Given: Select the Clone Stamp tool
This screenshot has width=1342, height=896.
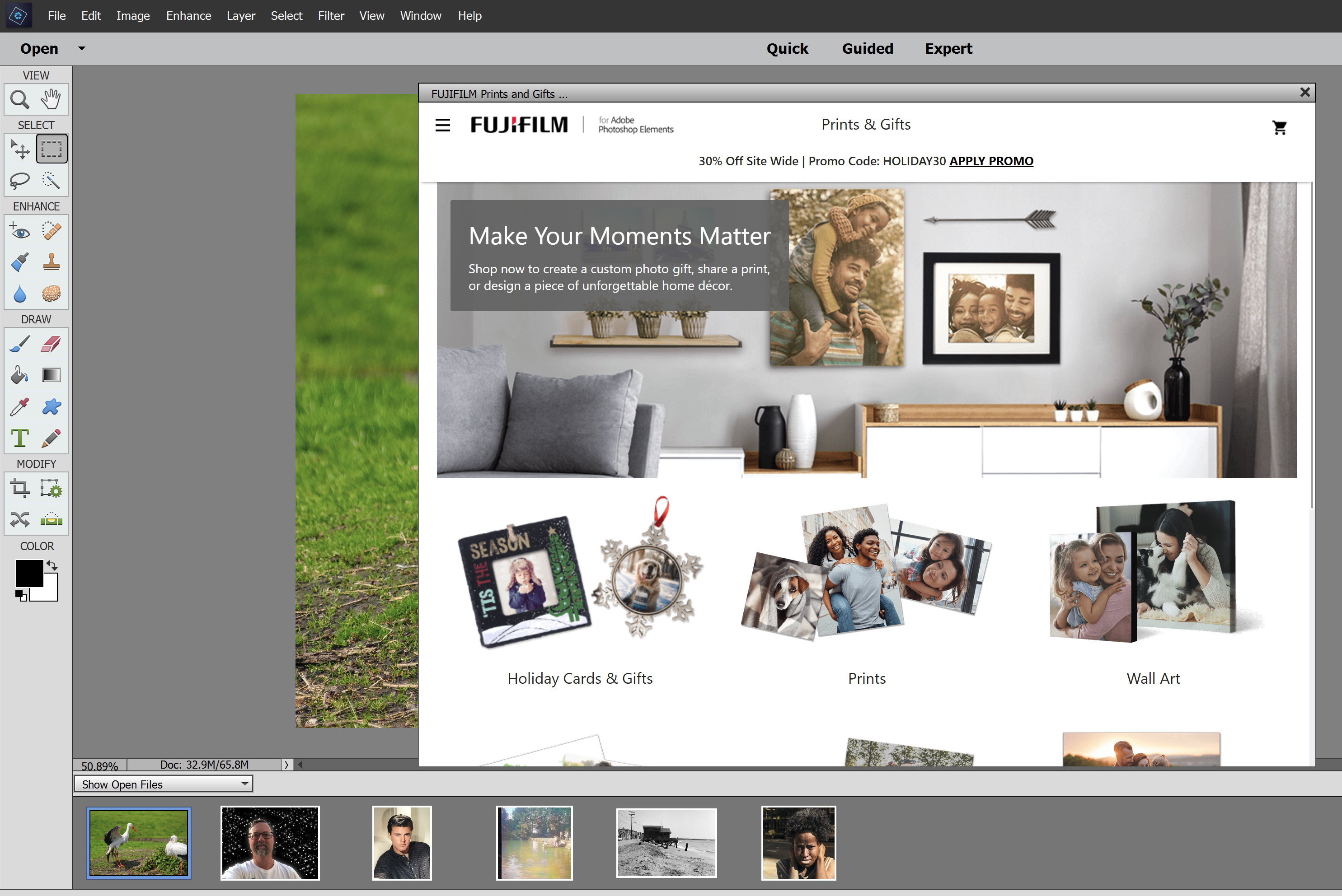Looking at the screenshot, I should [51, 262].
